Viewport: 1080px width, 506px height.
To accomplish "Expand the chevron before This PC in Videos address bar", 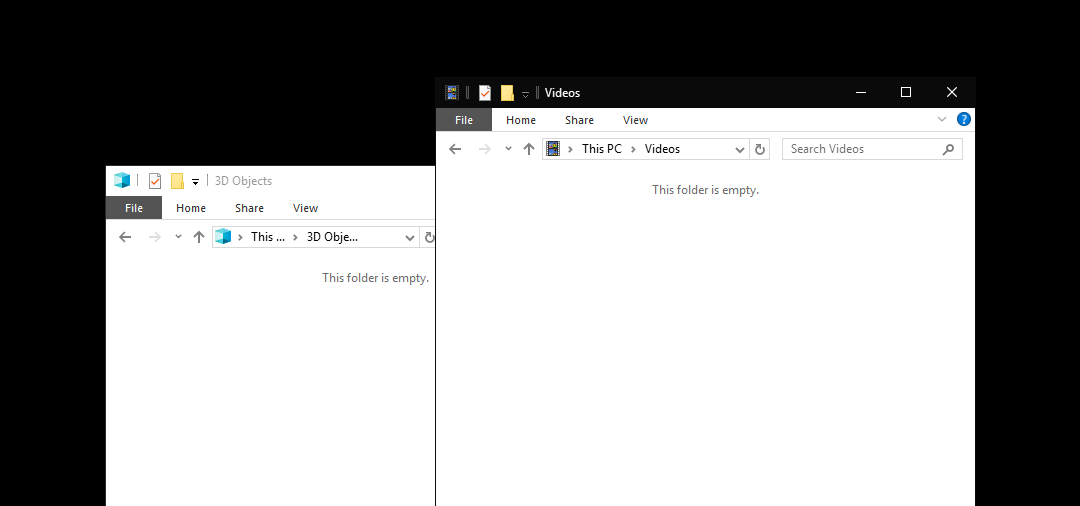I will [x=570, y=149].
